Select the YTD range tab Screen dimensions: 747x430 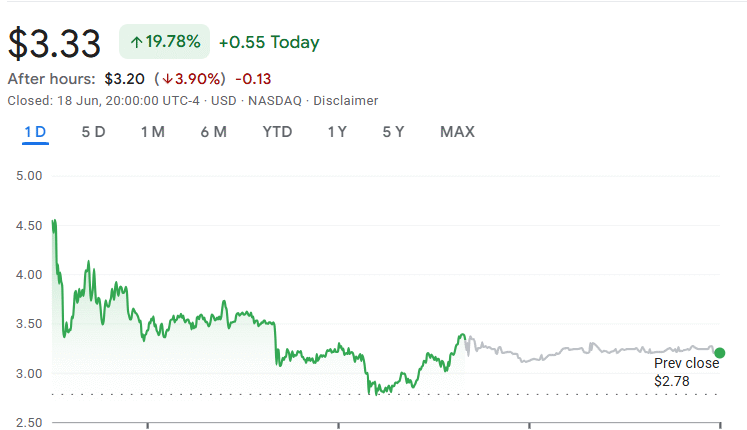tap(277, 132)
